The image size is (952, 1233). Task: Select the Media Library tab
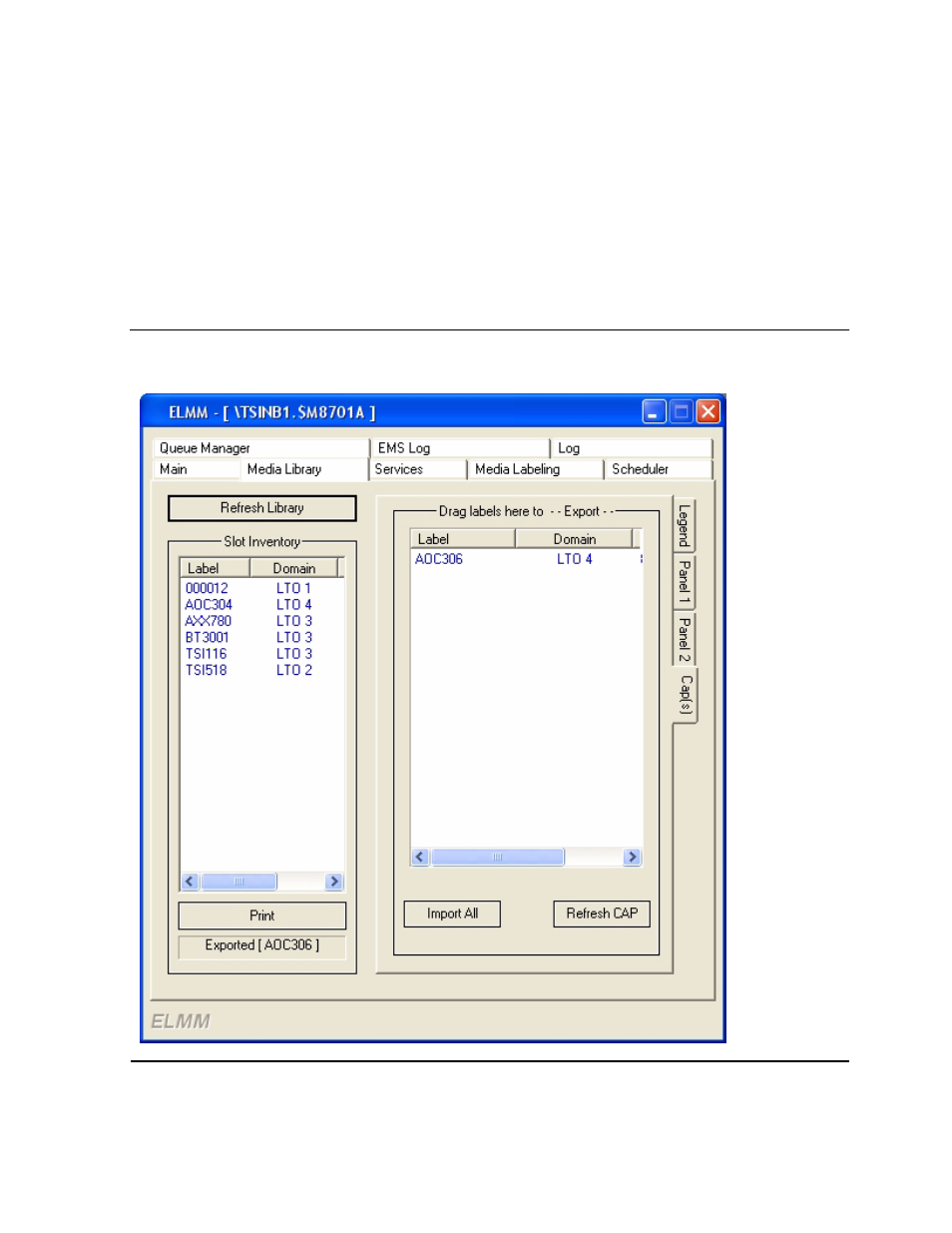click(x=304, y=469)
